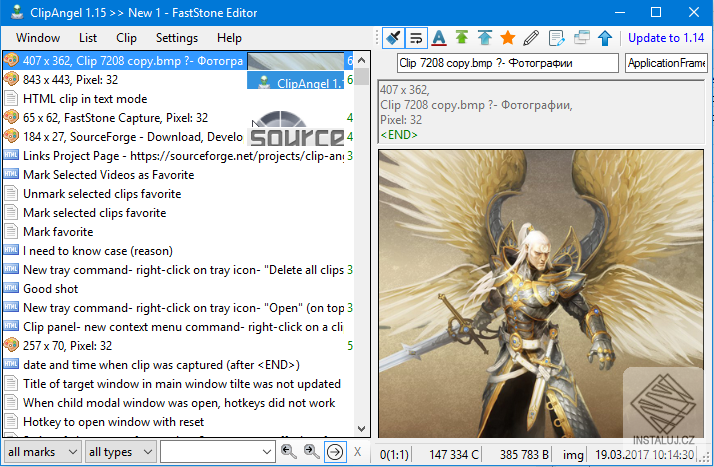Click the '0(1:1)' status bar position
714x467 pixels.
394,454
